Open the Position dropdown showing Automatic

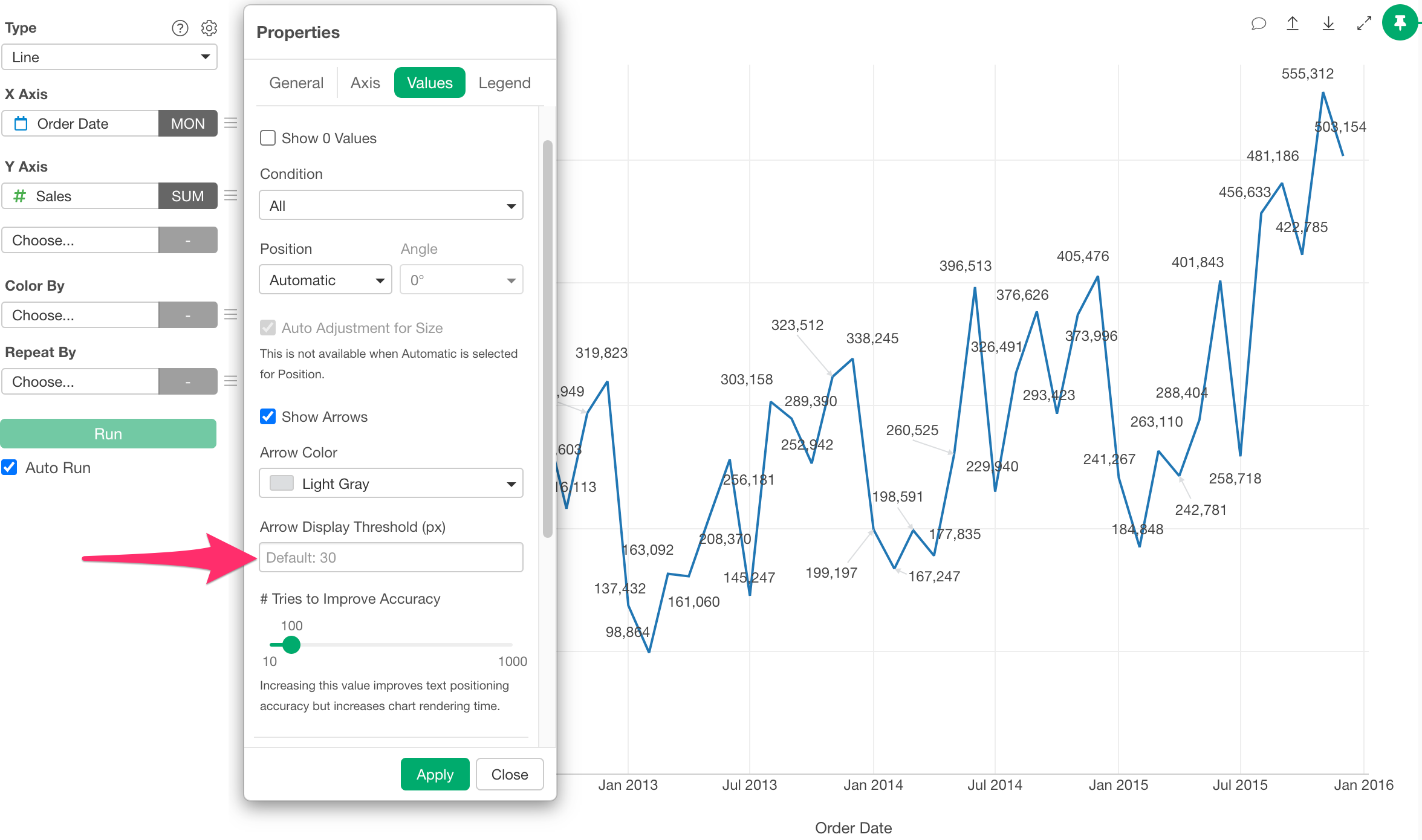click(x=325, y=280)
